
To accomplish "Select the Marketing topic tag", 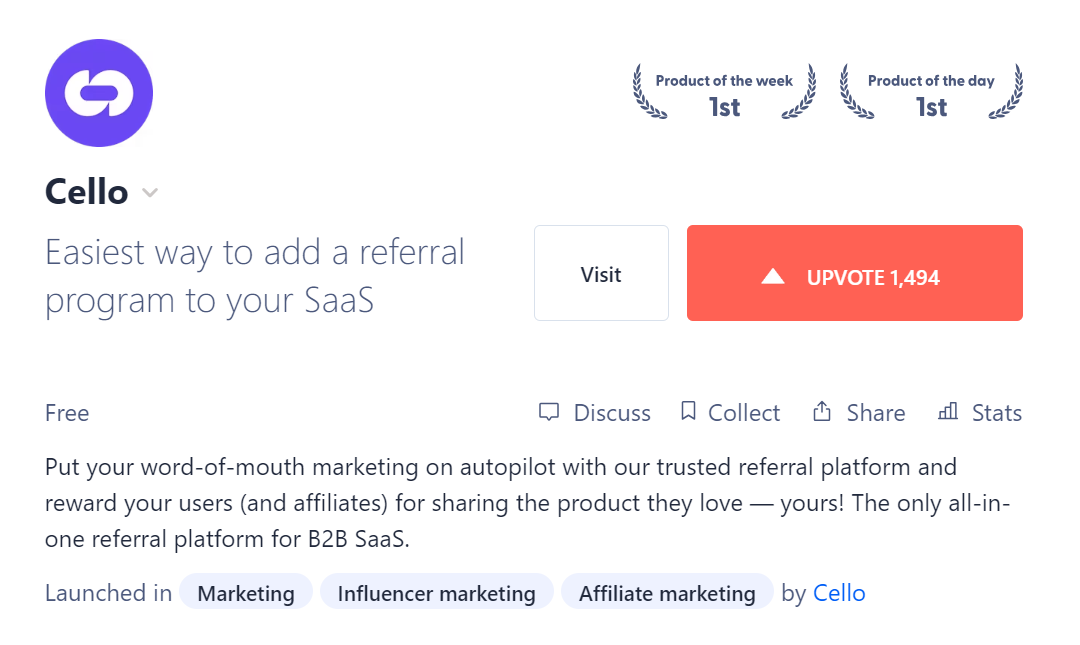I will [246, 593].
